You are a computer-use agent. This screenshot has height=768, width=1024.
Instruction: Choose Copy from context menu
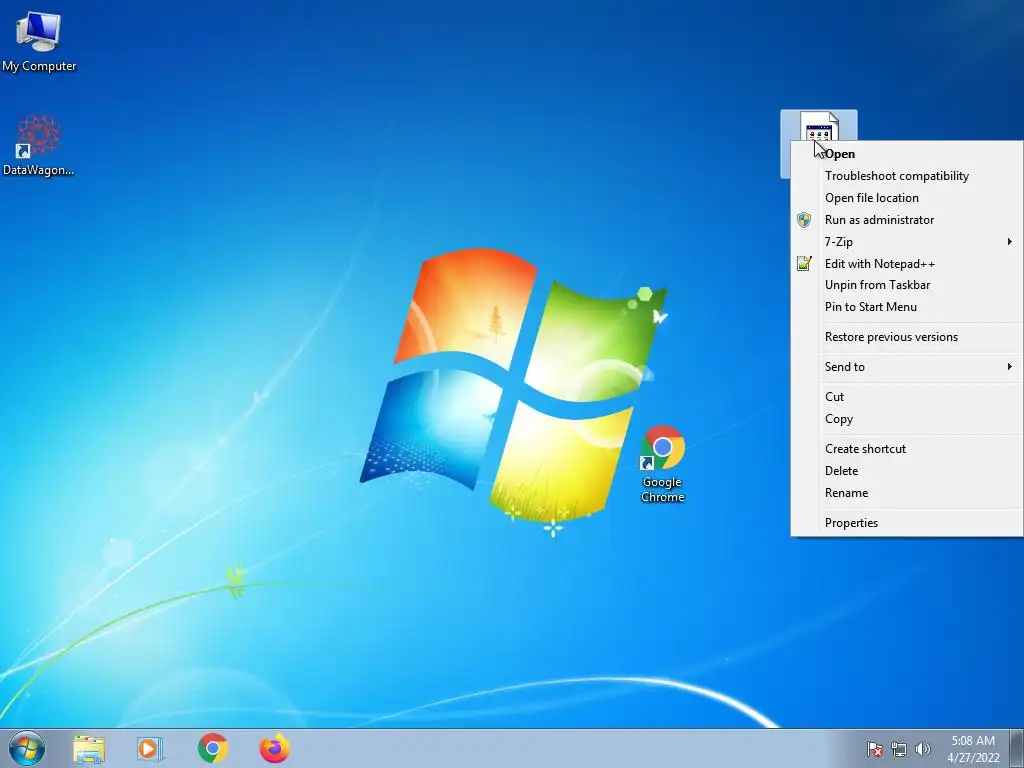click(907, 419)
